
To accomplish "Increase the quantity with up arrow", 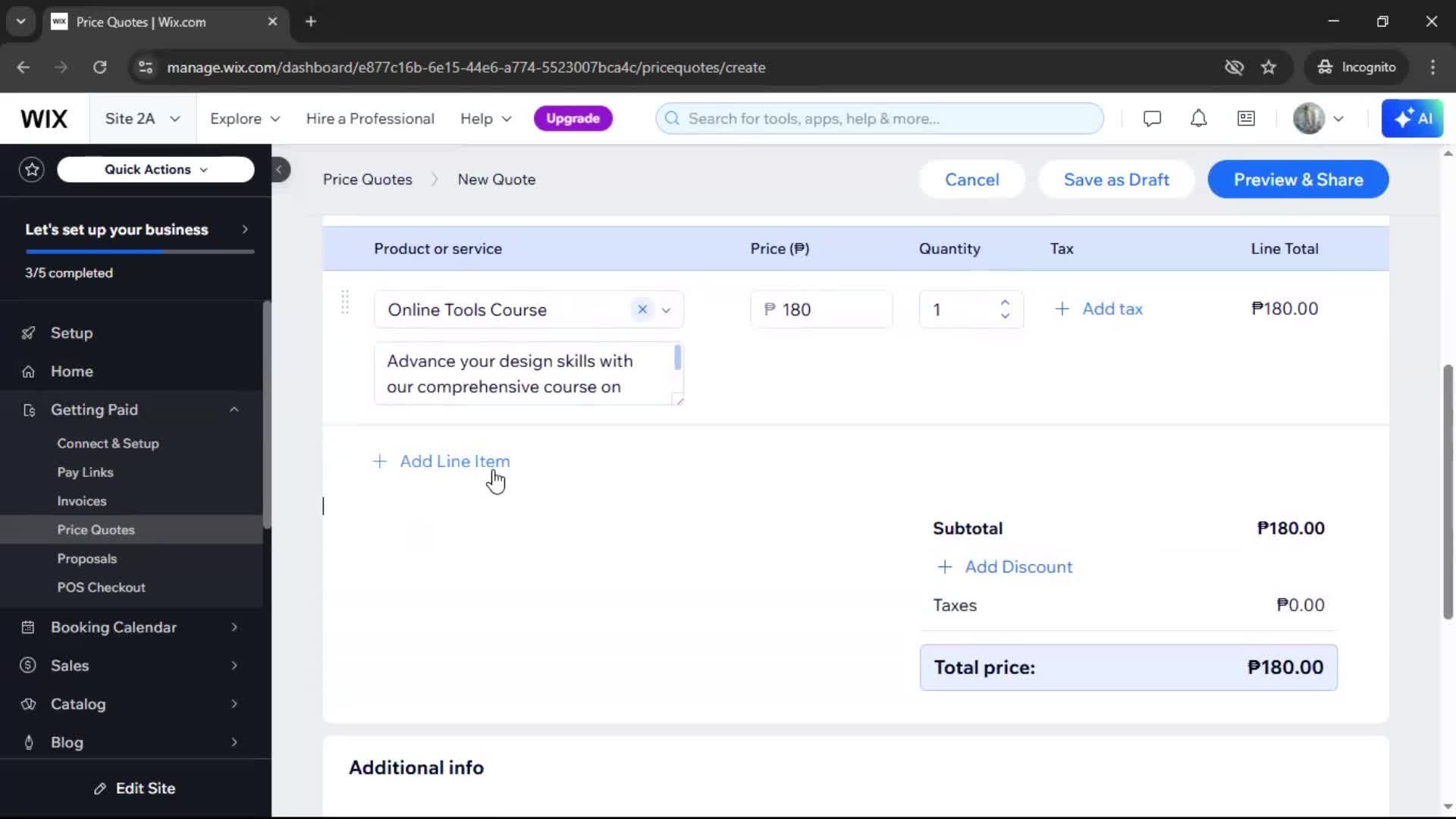I will tap(1005, 302).
